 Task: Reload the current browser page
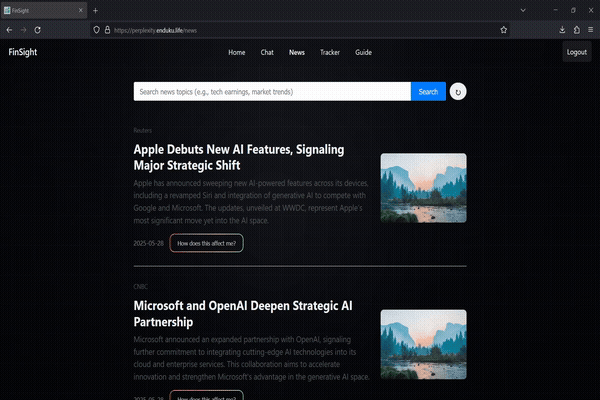[38, 30]
